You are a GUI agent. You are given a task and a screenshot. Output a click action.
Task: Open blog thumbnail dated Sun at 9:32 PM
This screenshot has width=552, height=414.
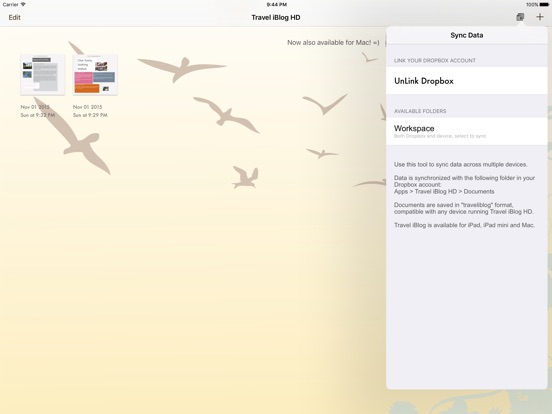[x=43, y=75]
